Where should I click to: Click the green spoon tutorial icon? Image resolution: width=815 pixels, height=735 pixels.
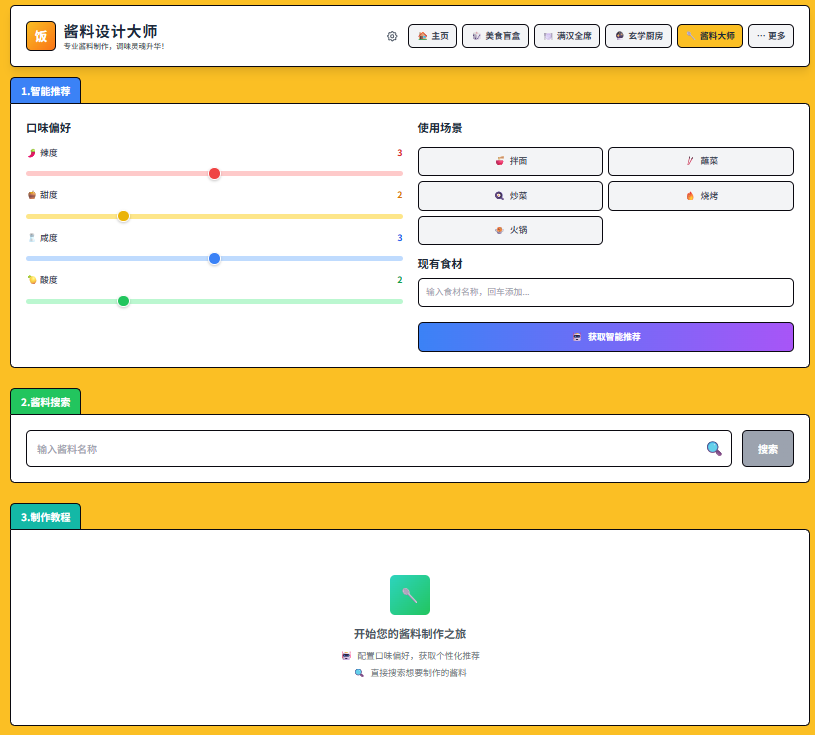[410, 595]
